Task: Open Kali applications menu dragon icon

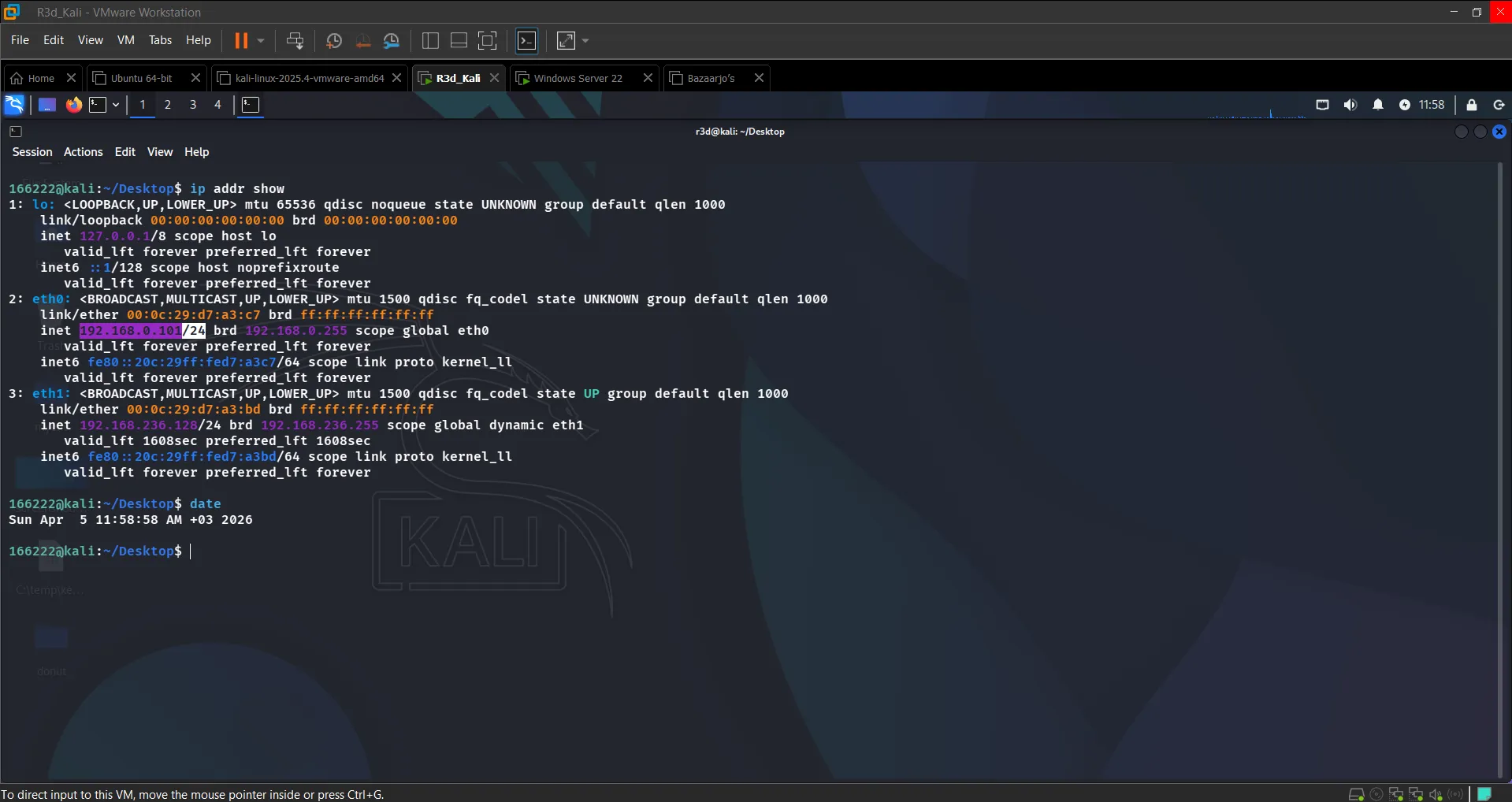Action: pyautogui.click(x=15, y=105)
